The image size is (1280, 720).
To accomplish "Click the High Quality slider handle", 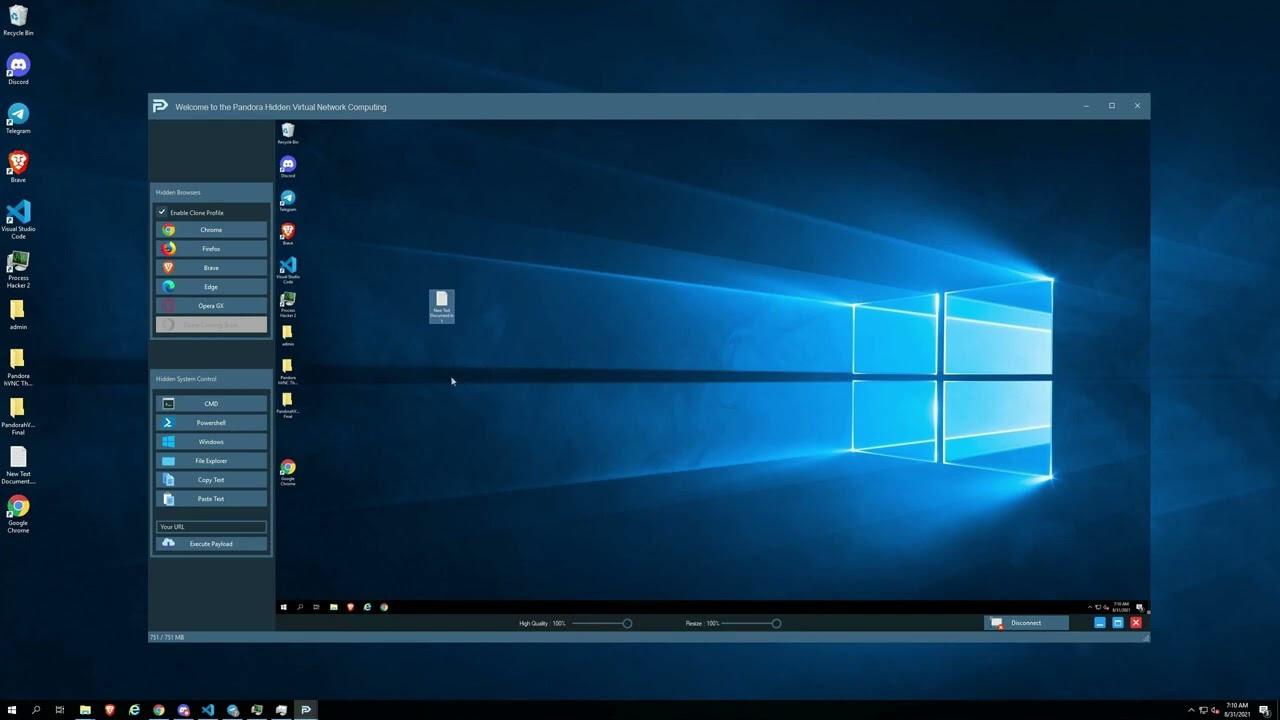I will 627,623.
